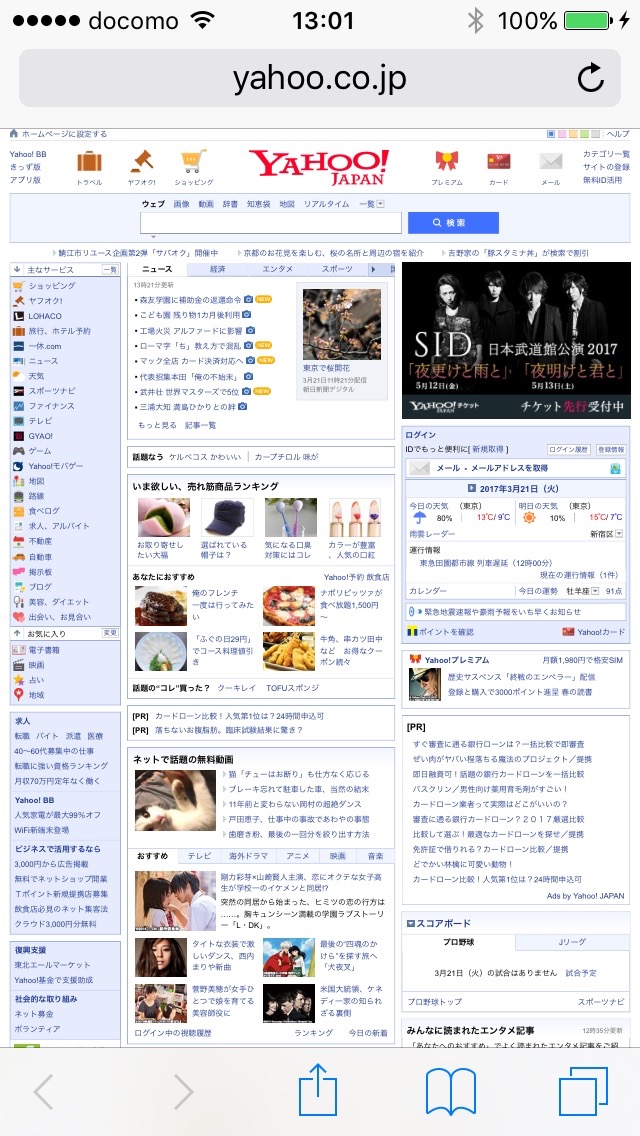This screenshot has height=1136, width=640.
Task: Collapse the 主なサービス section arrow
Action: 18,270
